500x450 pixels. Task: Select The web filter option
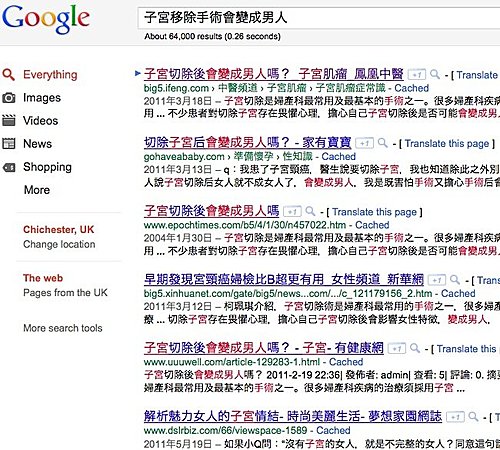tap(43, 278)
